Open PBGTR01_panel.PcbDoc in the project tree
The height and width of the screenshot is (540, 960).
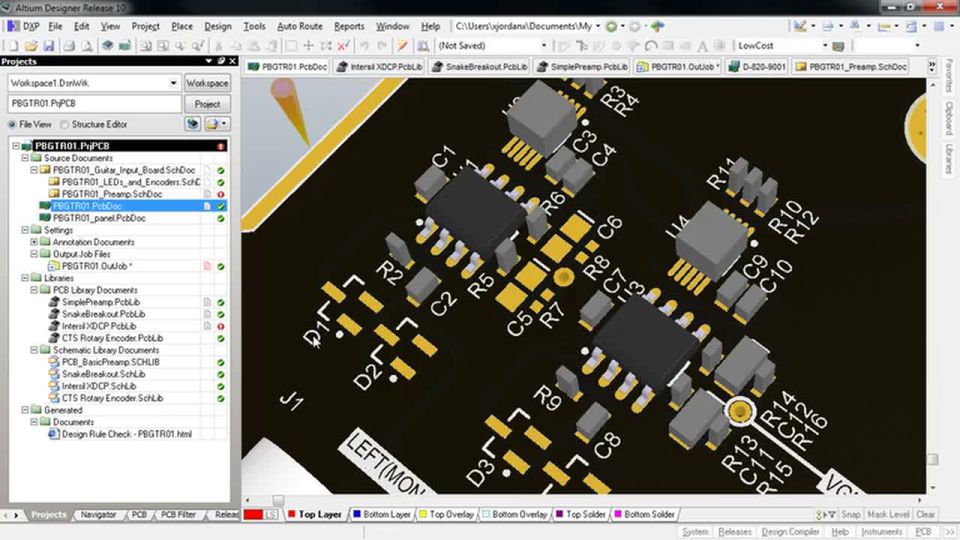click(99, 218)
